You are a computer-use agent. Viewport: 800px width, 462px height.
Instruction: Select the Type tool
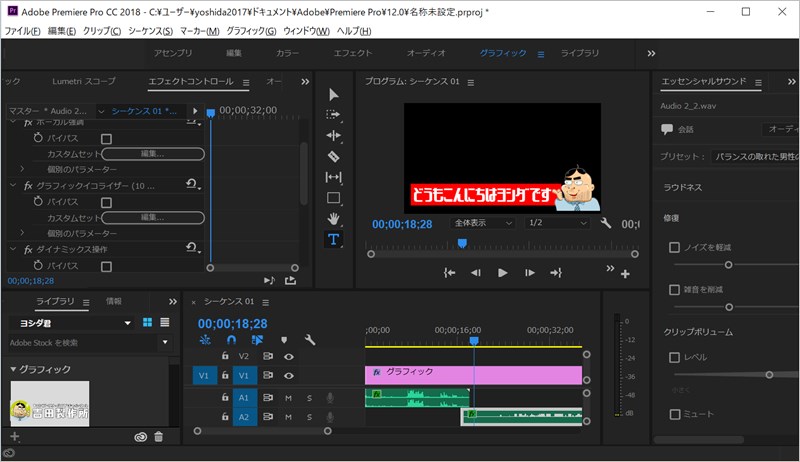(x=334, y=239)
